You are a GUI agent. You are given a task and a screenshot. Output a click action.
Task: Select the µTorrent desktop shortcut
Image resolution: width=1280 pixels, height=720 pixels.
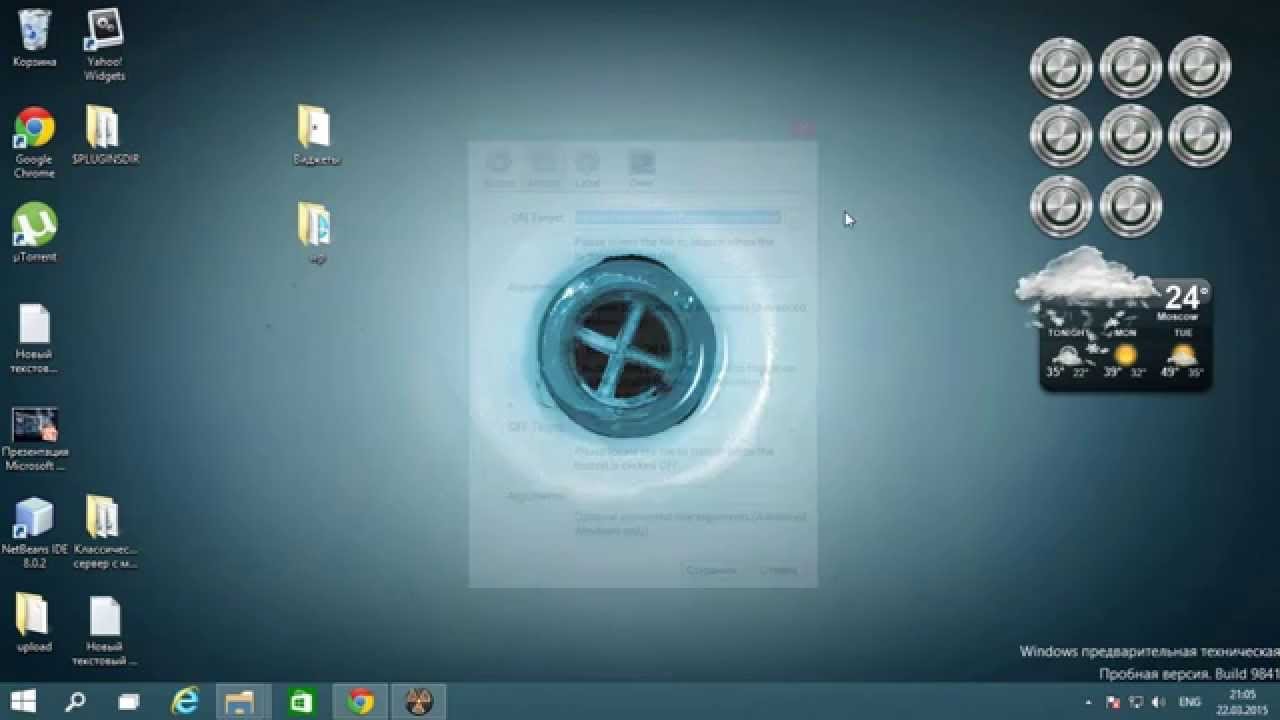pos(34,226)
